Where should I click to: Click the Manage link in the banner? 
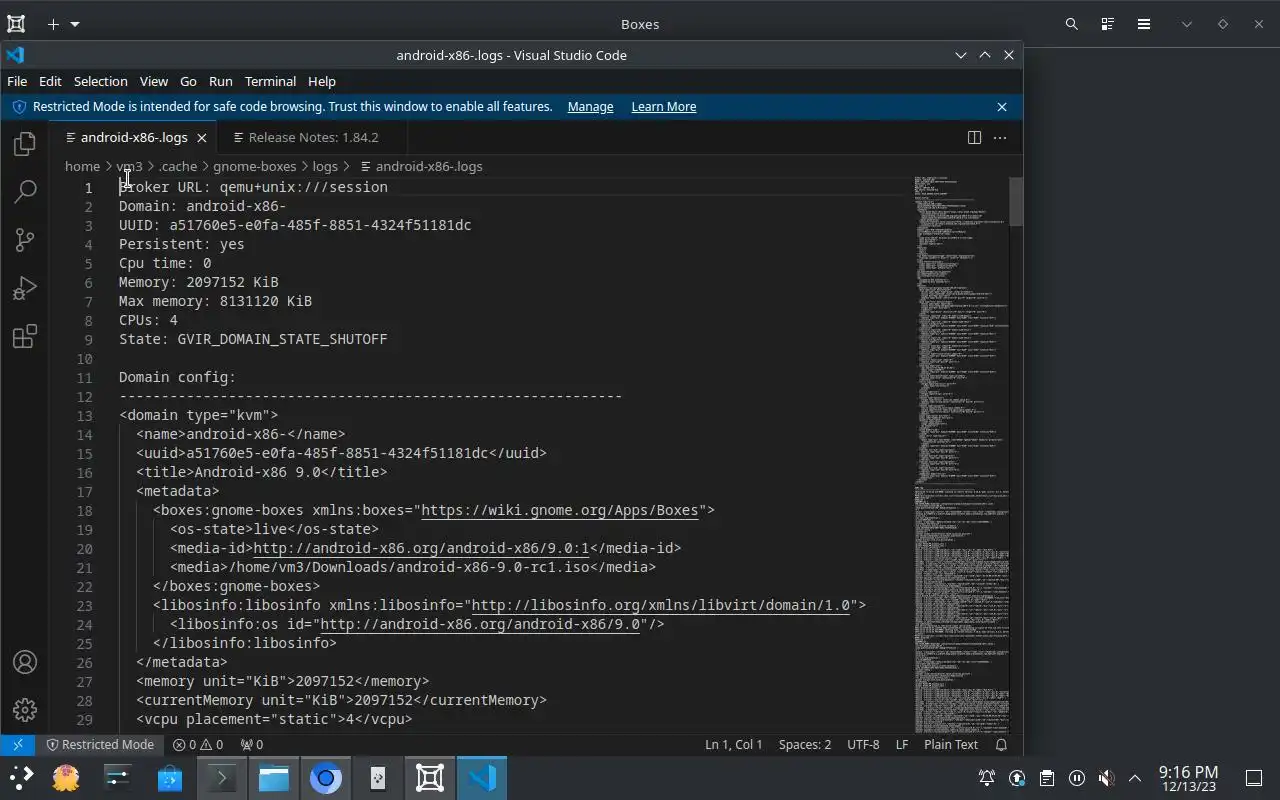click(x=590, y=107)
